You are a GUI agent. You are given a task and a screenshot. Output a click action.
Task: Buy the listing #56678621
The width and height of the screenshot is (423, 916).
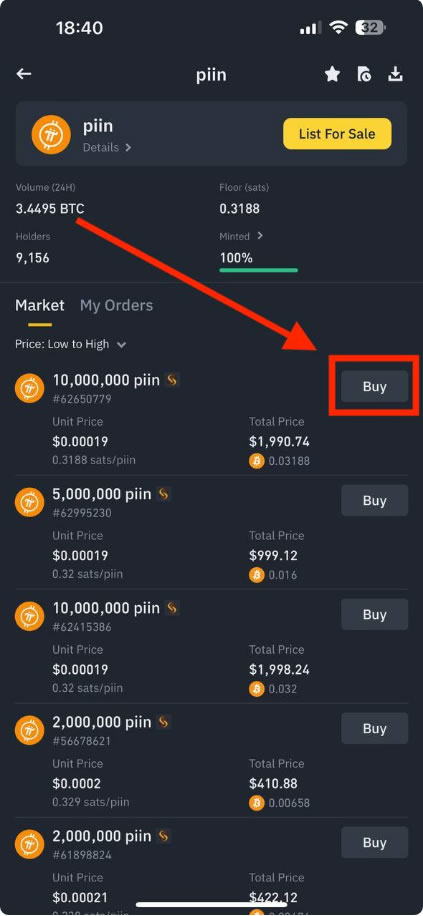(x=375, y=728)
